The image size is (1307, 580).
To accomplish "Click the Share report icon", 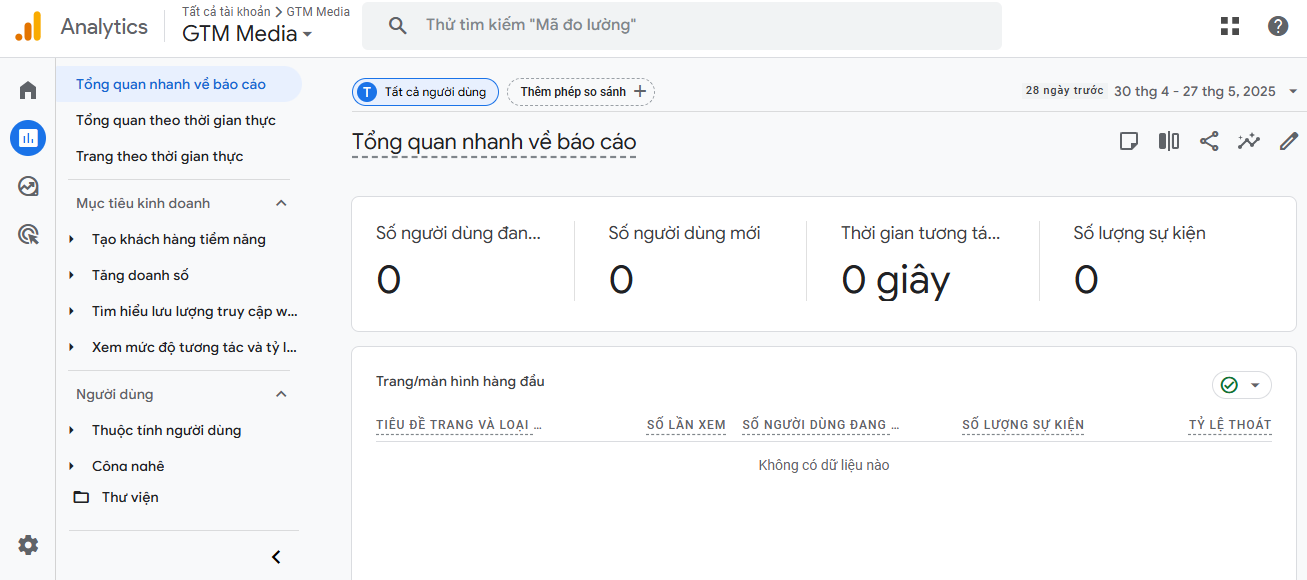I will [1209, 141].
